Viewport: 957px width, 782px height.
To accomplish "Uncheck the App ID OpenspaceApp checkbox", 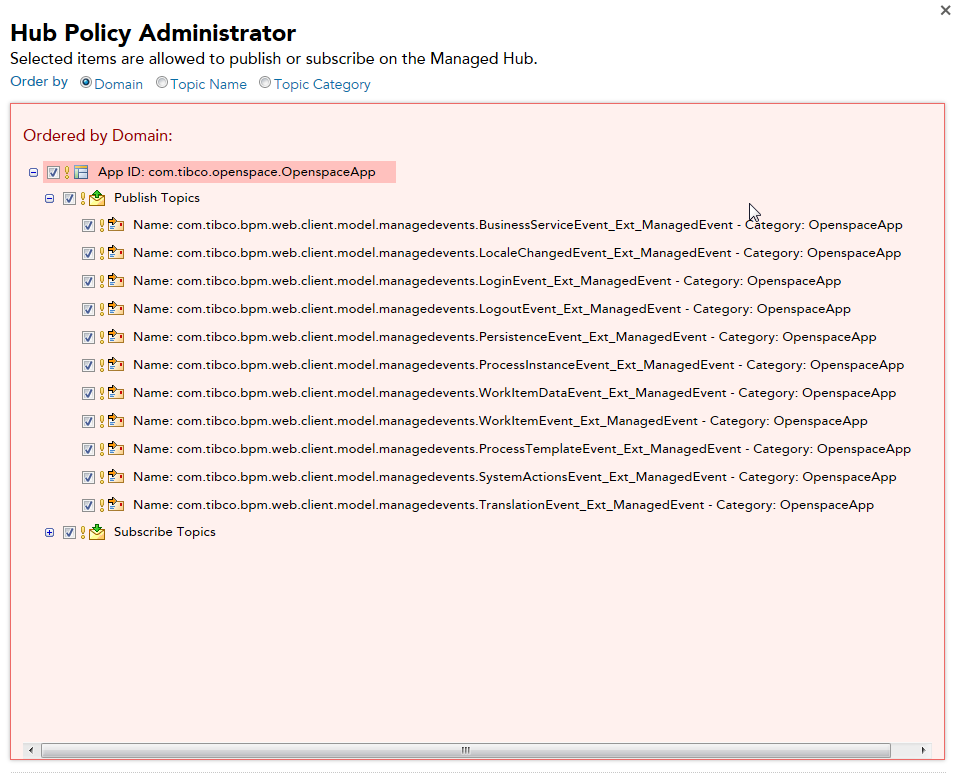I will coord(54,173).
